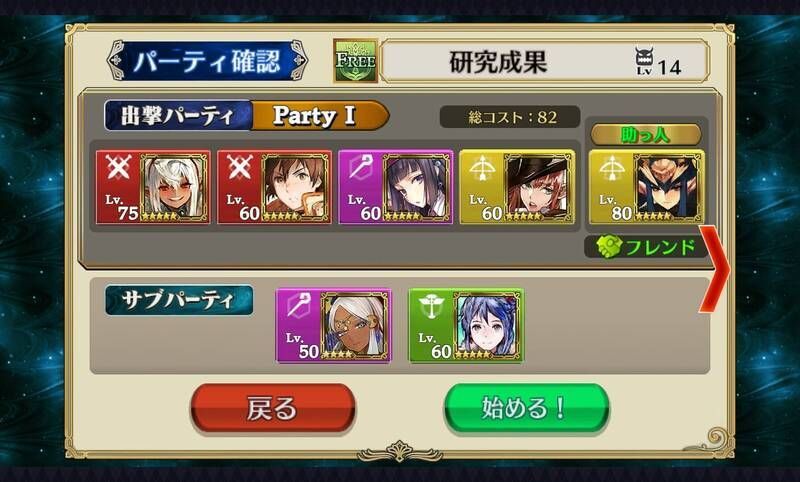Screen dimensions: 800x482
Task: Click the staff icon on purple Lv.60 unit
Action: click(361, 167)
